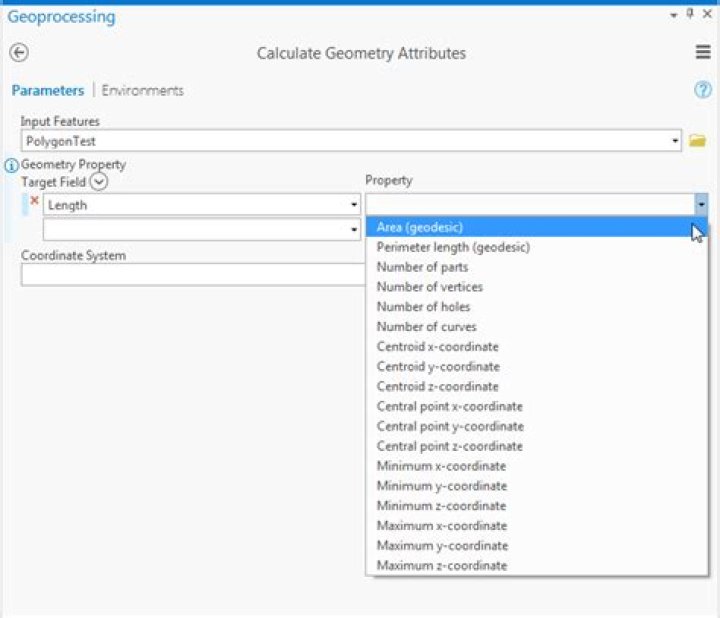Open the hamburger menu icon

pyautogui.click(x=703, y=53)
